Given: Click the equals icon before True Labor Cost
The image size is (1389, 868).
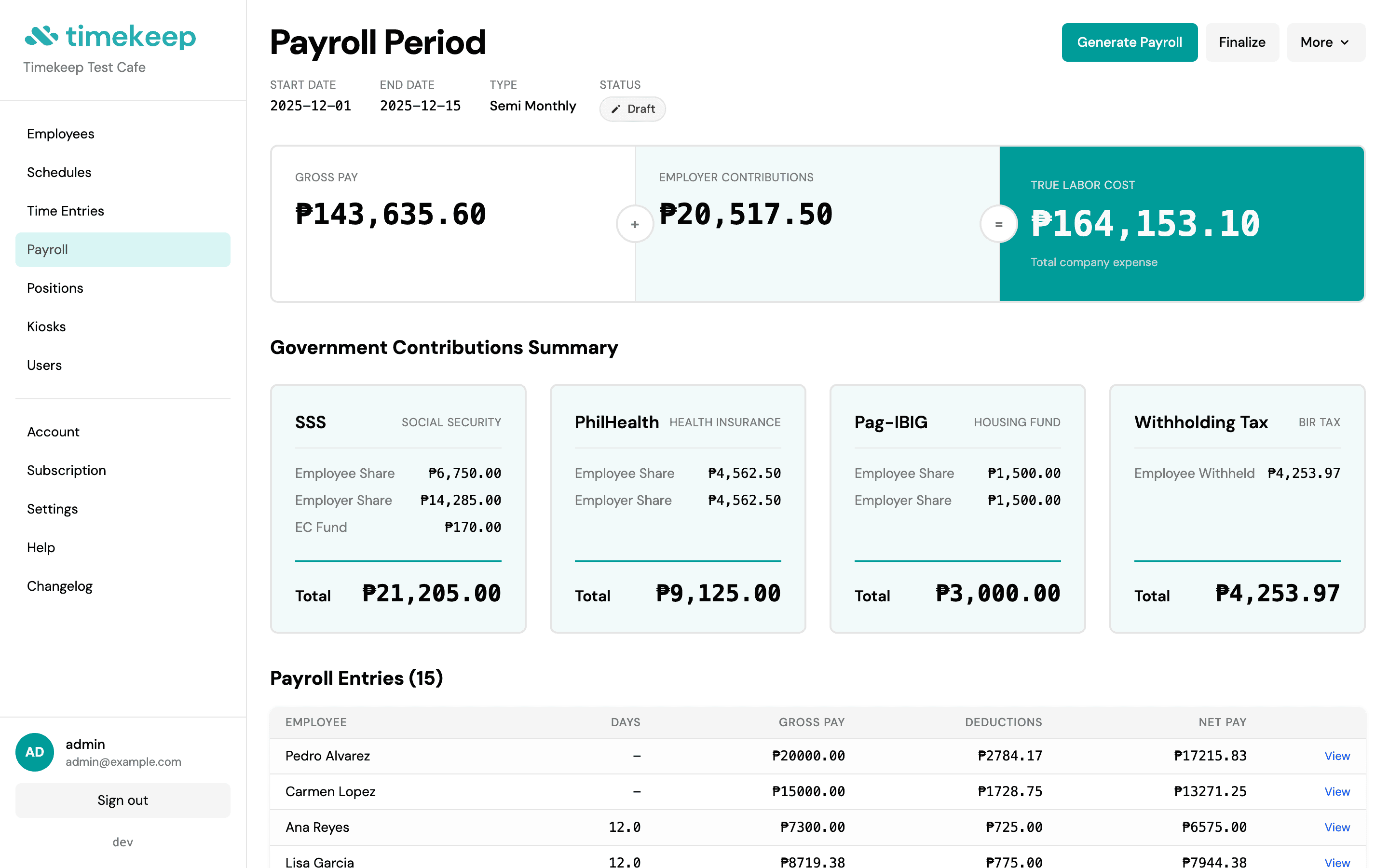Looking at the screenshot, I should 998,224.
